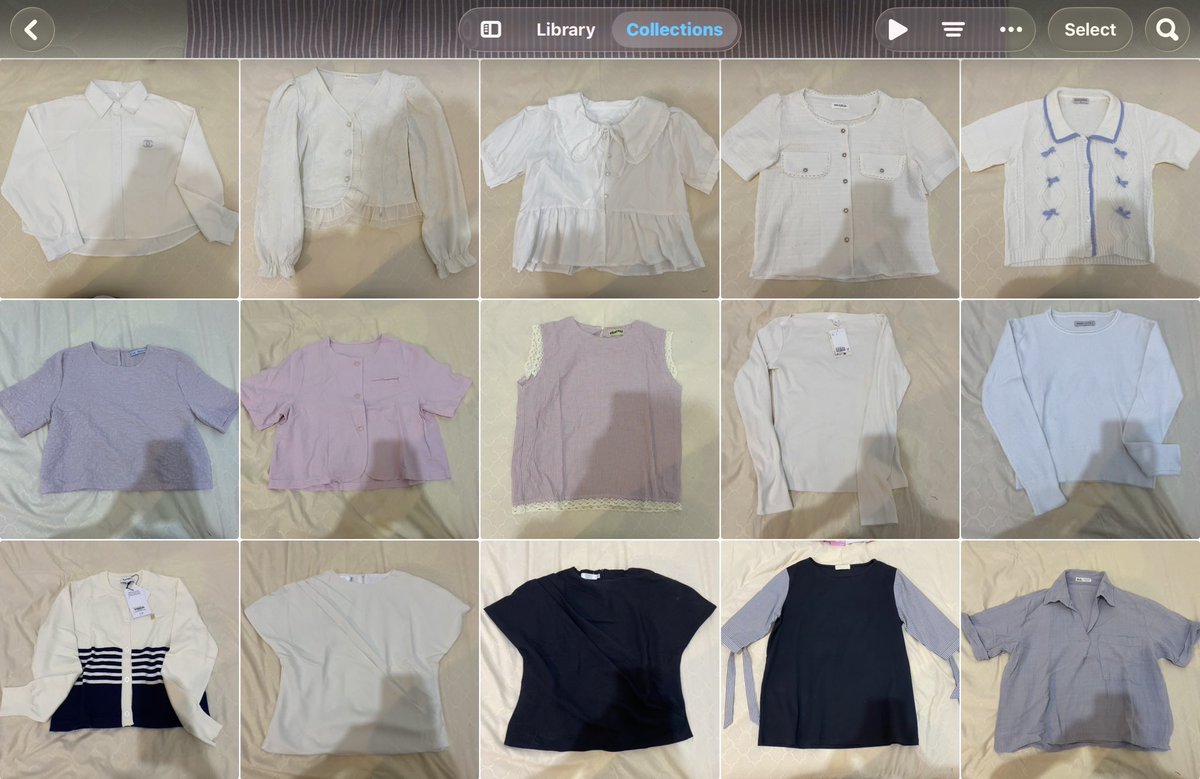1200x779 pixels.
Task: Open the sort and filter lines icon
Action: pos(953,30)
